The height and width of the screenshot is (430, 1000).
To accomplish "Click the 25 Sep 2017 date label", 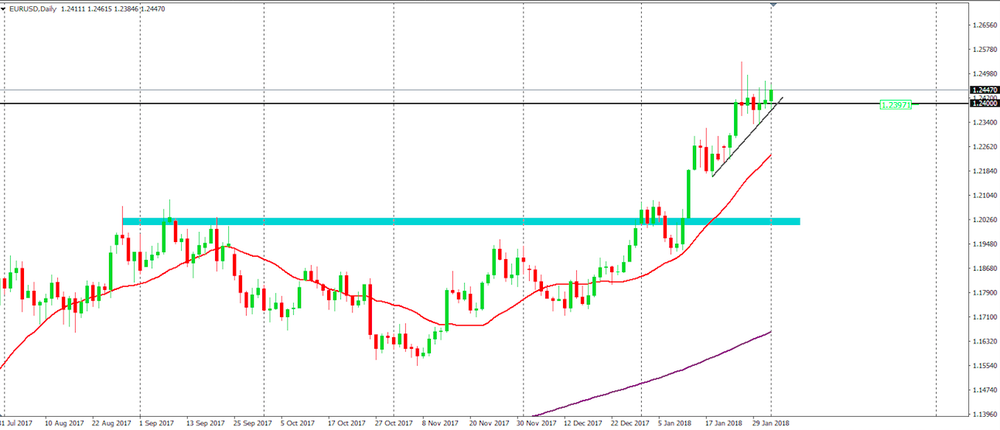I will 254,423.
